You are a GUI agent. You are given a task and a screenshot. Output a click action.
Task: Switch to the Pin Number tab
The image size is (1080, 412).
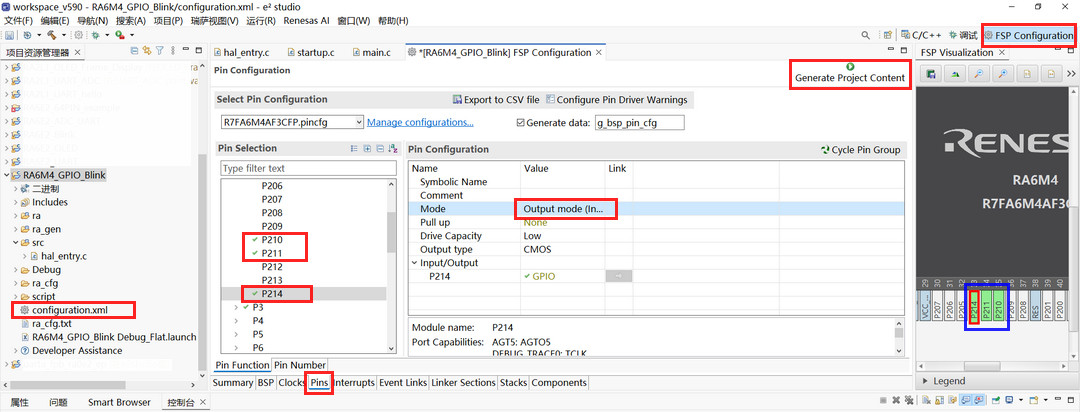click(x=300, y=365)
